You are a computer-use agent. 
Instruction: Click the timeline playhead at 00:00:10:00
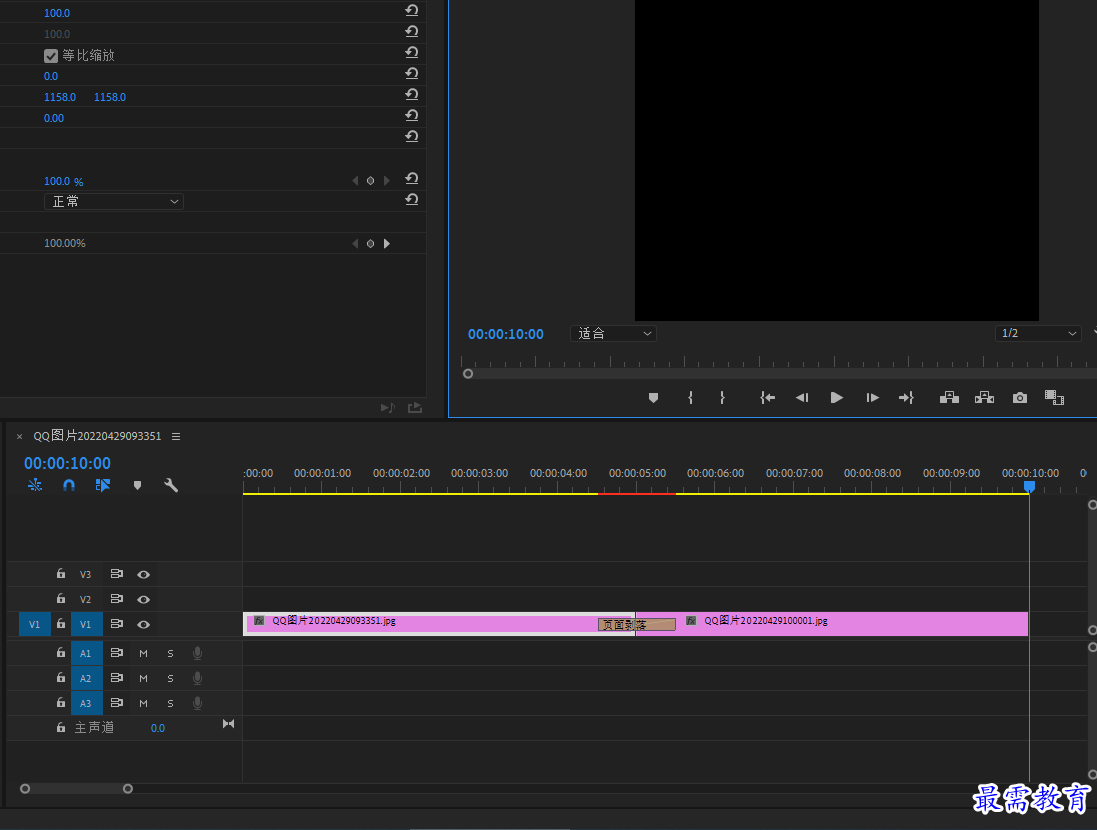tap(1029, 486)
